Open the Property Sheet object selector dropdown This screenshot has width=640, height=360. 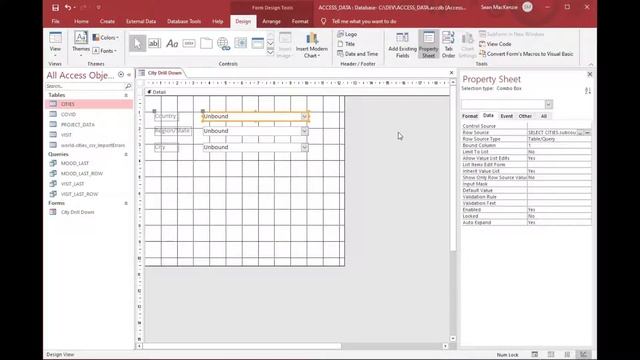pos(549,104)
